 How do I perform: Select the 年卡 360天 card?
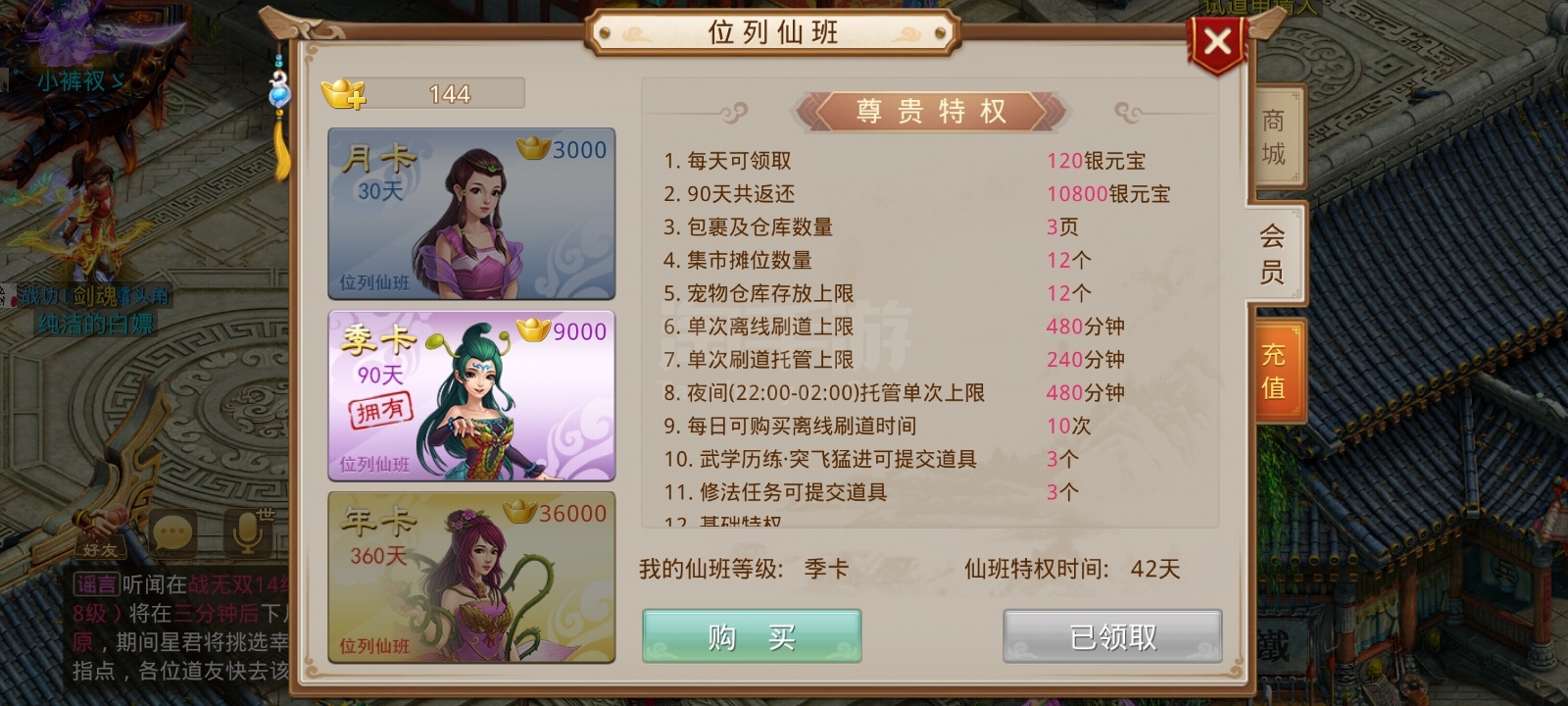point(471,578)
